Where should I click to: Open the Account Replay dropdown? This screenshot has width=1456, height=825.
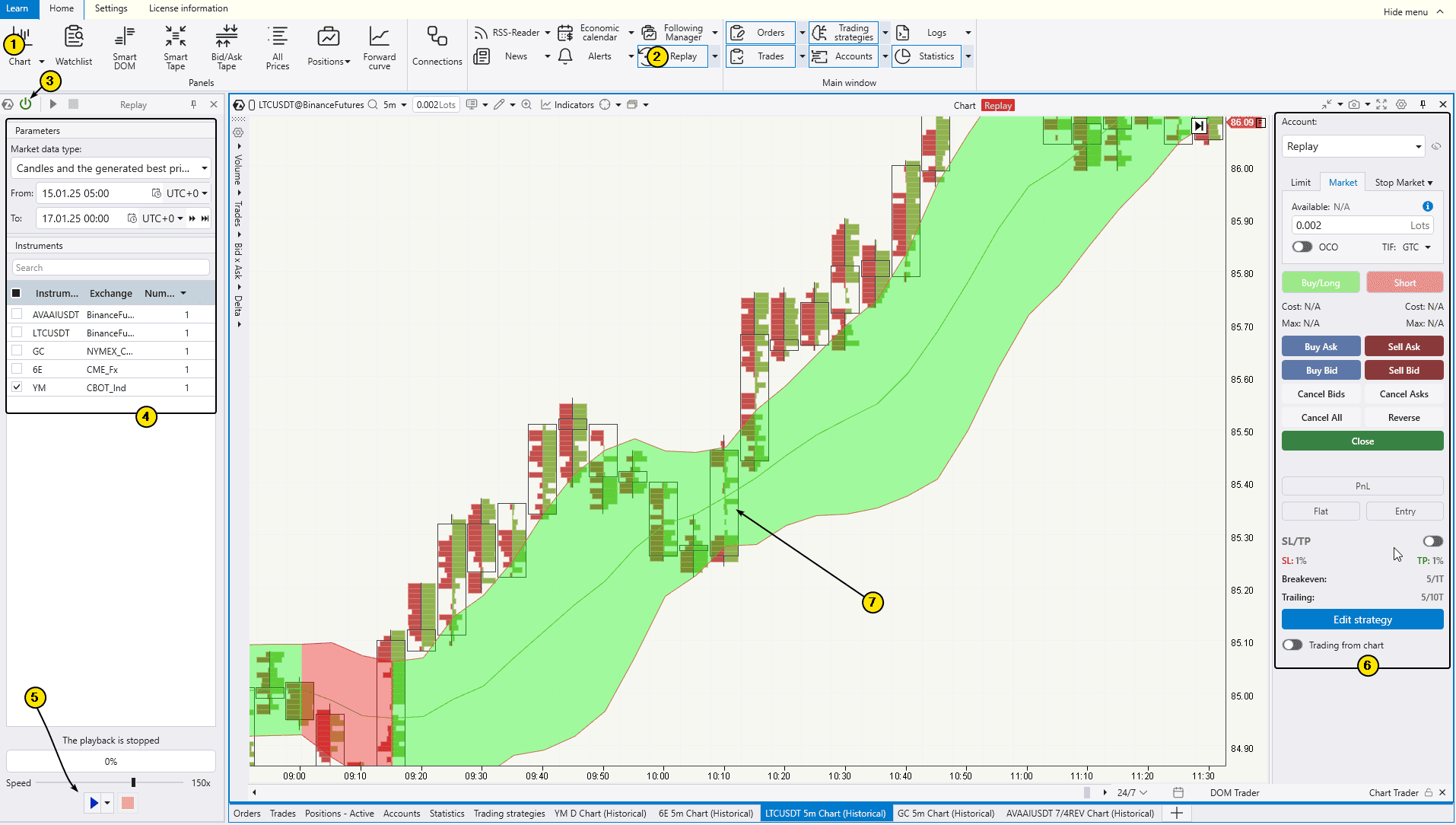[x=1353, y=146]
